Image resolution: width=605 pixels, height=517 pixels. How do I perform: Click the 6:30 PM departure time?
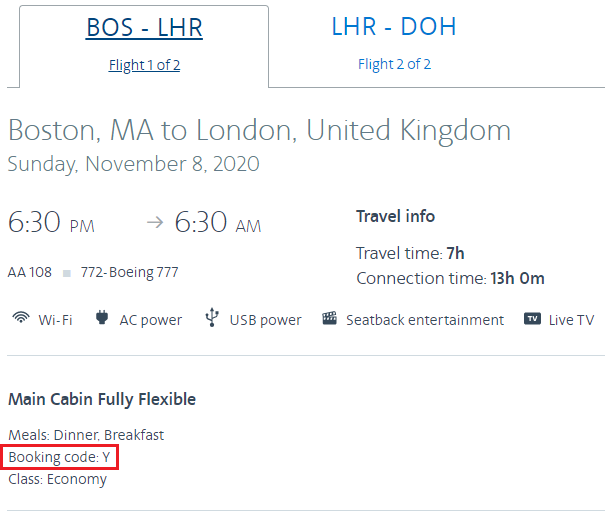pos(51,223)
